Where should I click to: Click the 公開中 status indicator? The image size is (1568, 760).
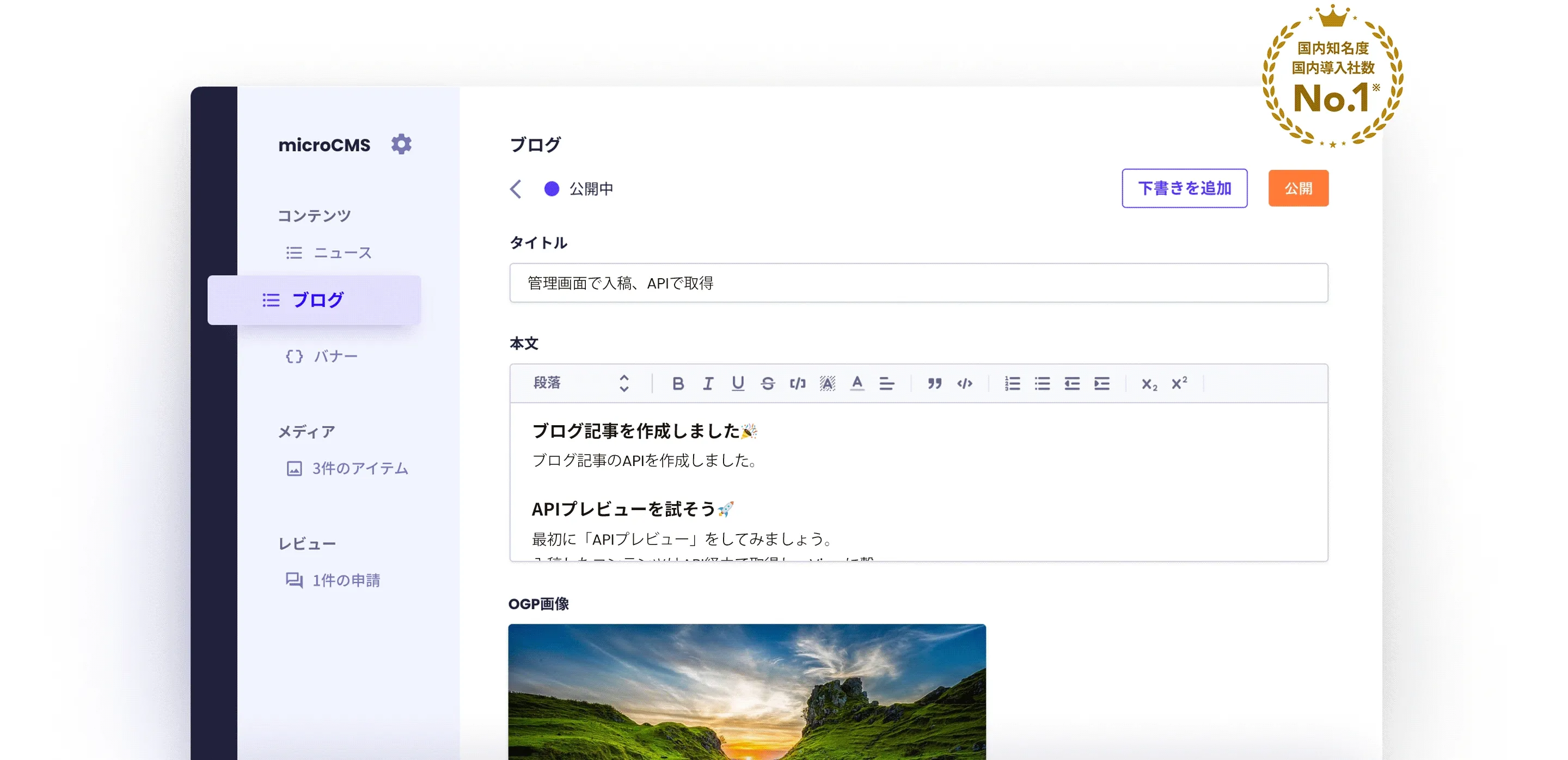(579, 188)
